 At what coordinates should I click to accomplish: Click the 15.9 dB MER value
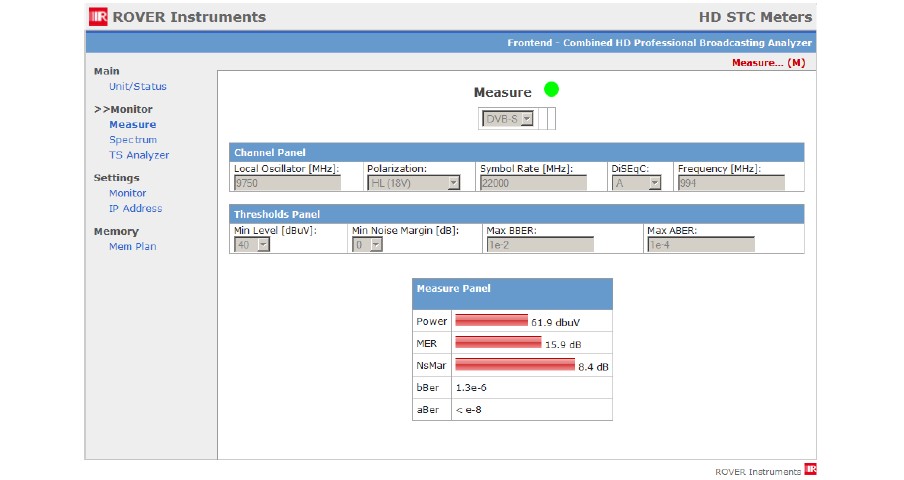pos(563,345)
